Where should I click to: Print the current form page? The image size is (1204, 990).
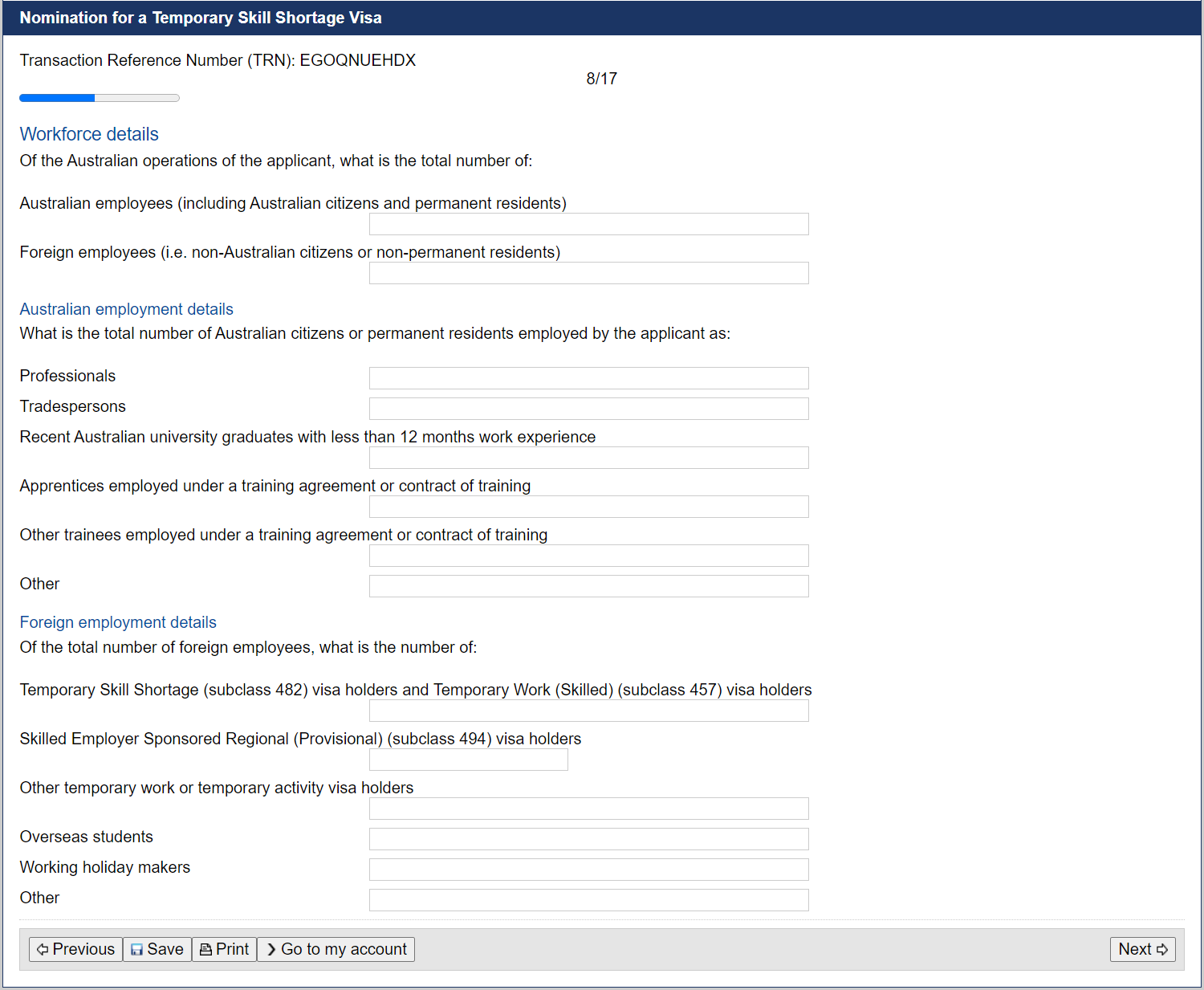click(224, 949)
